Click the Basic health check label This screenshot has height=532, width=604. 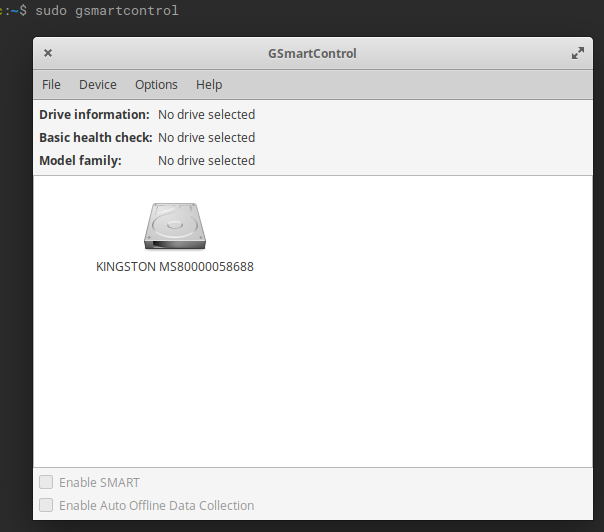pos(96,138)
